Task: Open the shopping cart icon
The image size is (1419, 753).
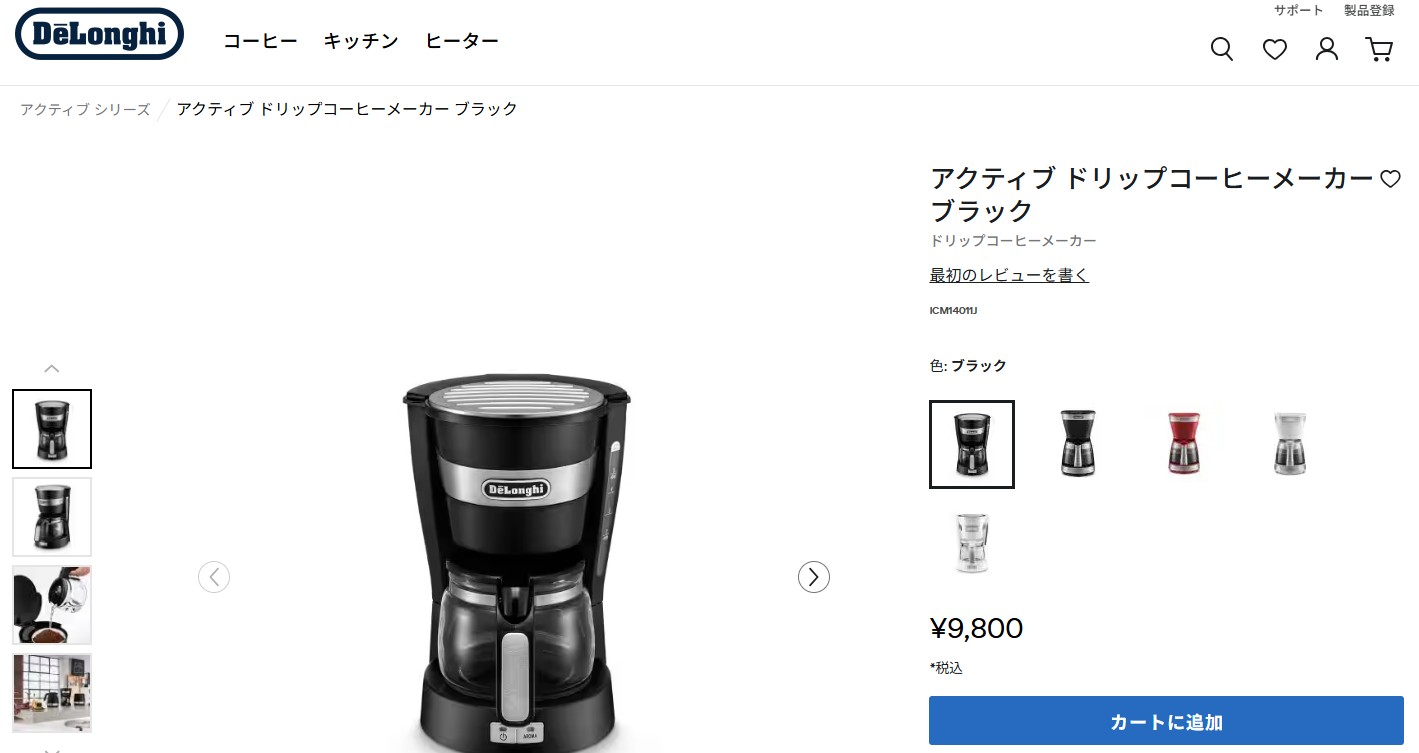Action: point(1380,49)
